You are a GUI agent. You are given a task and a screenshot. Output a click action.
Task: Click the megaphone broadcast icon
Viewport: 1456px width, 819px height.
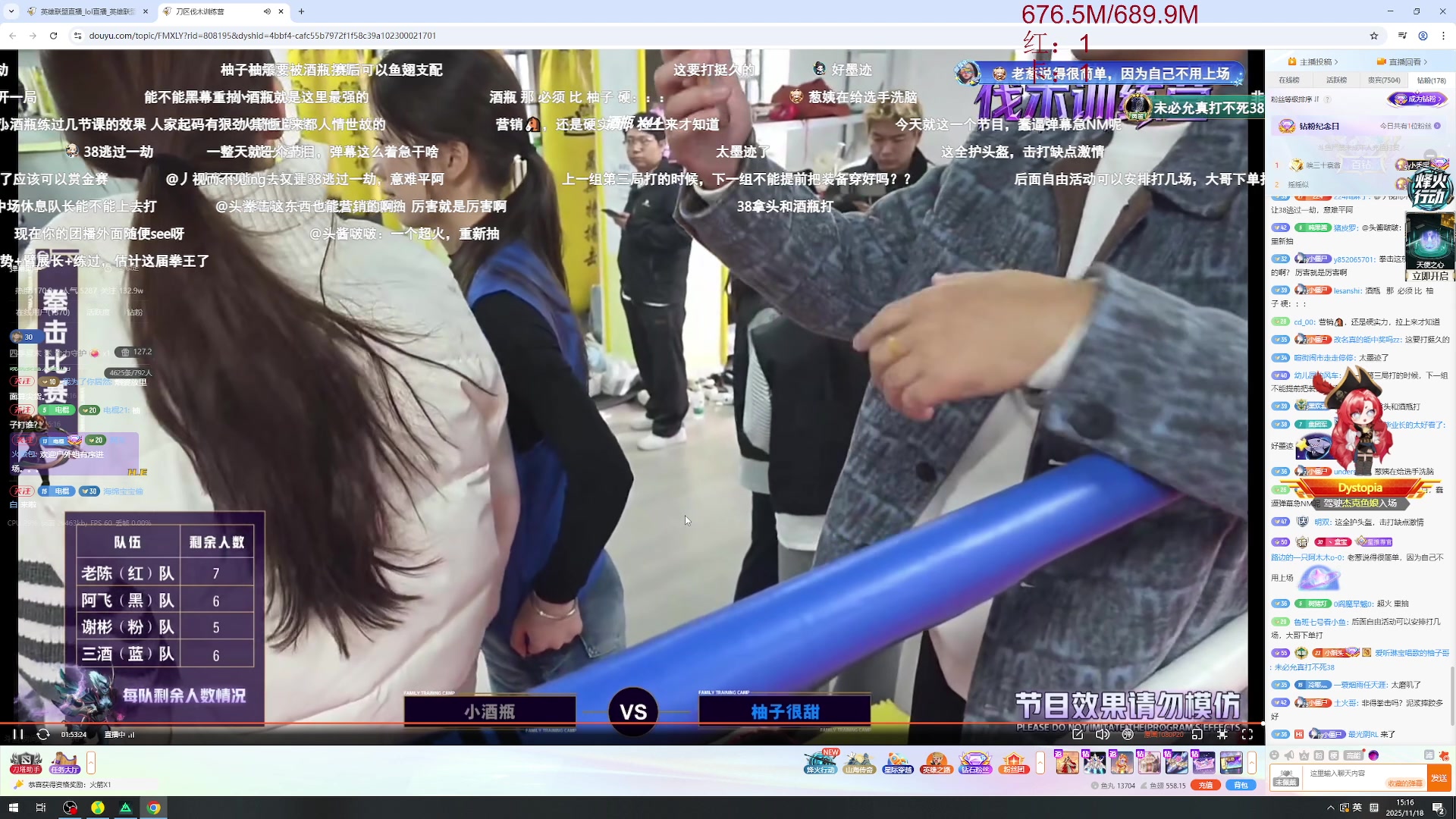[1289, 755]
